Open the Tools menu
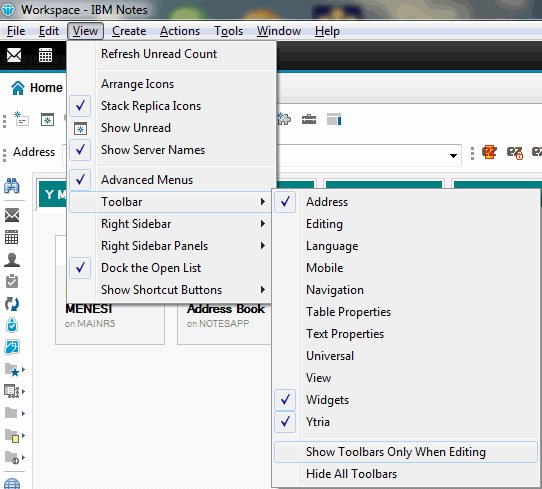Image resolution: width=542 pixels, height=489 pixels. (228, 31)
